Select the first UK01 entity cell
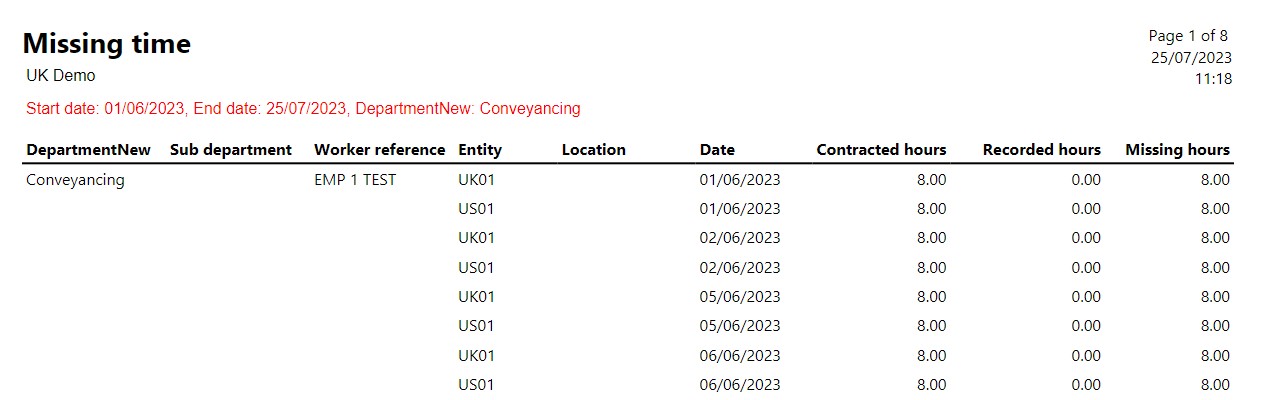The height and width of the screenshot is (400, 1265). pyautogui.click(x=477, y=180)
